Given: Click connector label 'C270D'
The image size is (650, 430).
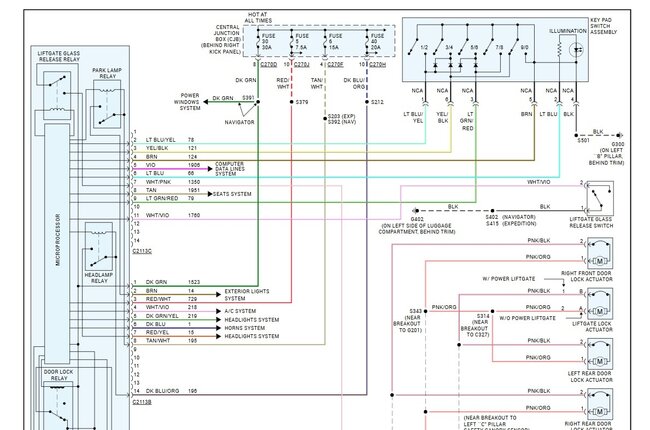Looking at the screenshot, I should tap(268, 65).
